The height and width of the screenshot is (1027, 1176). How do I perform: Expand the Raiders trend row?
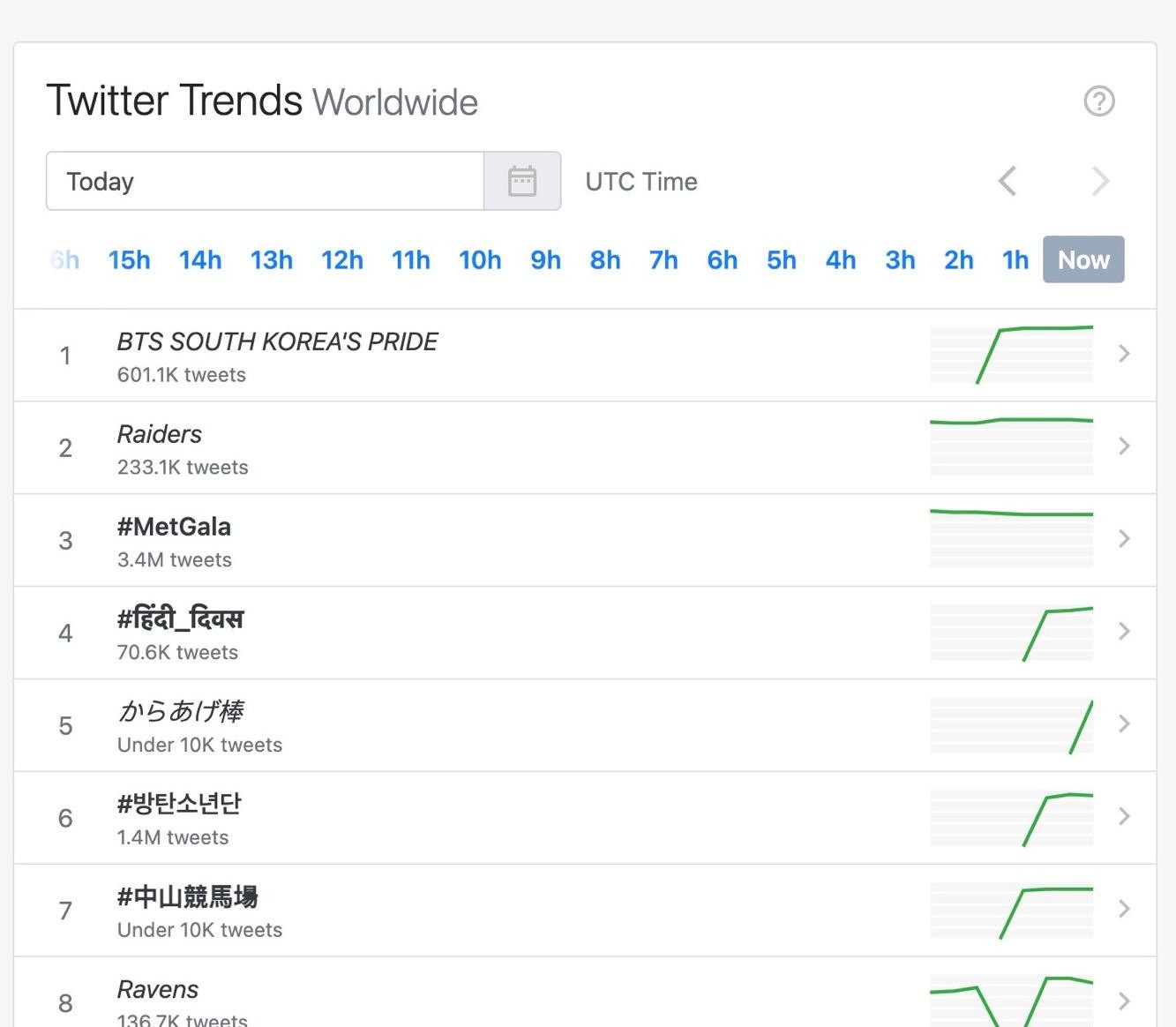[1124, 446]
